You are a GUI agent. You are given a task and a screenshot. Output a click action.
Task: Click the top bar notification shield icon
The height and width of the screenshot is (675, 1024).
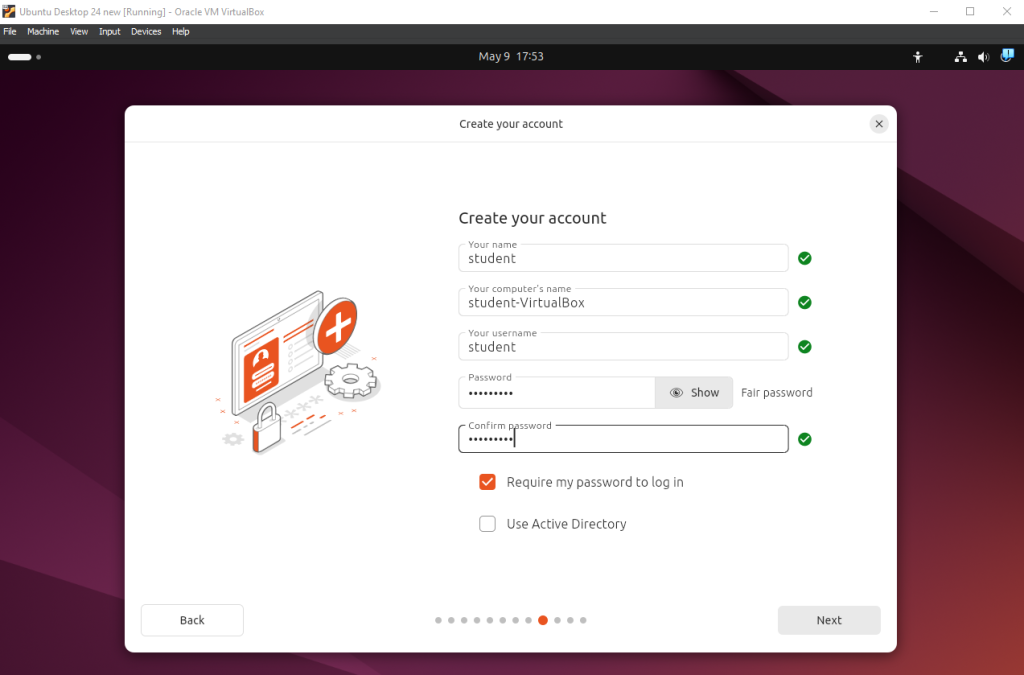click(x=1007, y=55)
